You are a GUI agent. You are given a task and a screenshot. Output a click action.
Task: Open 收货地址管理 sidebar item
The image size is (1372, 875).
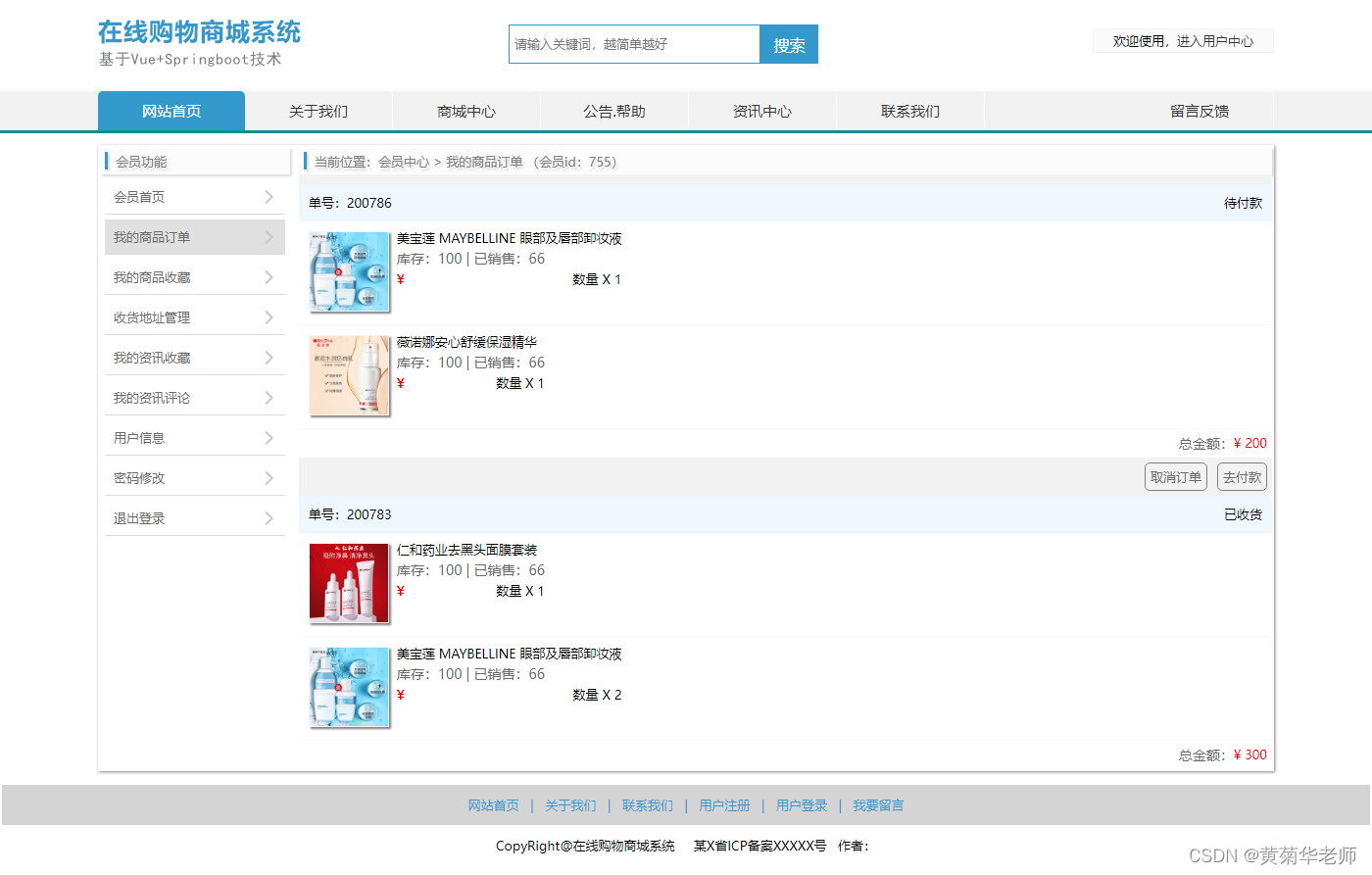click(195, 317)
